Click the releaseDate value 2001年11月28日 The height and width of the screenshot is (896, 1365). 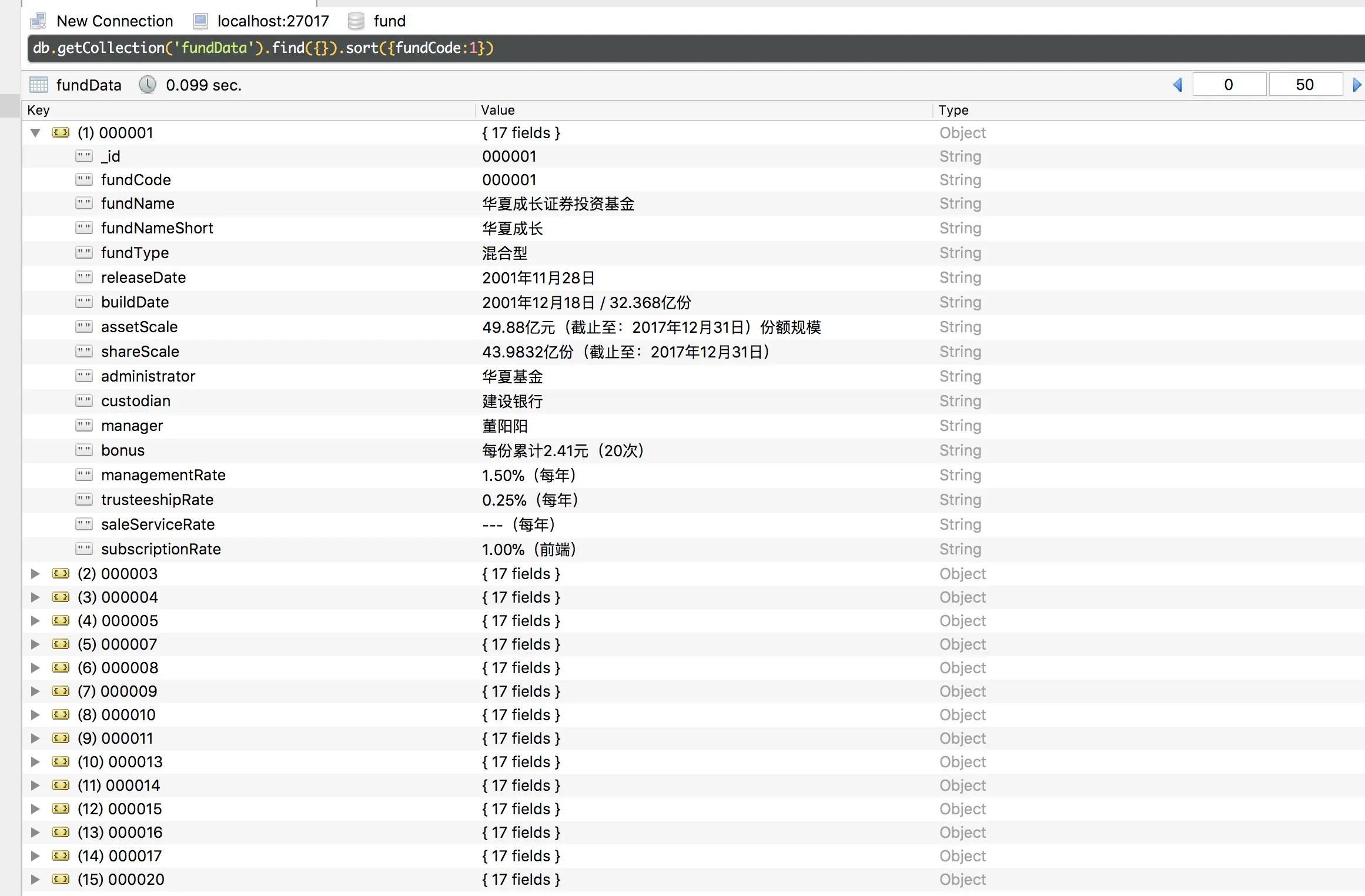[538, 278]
